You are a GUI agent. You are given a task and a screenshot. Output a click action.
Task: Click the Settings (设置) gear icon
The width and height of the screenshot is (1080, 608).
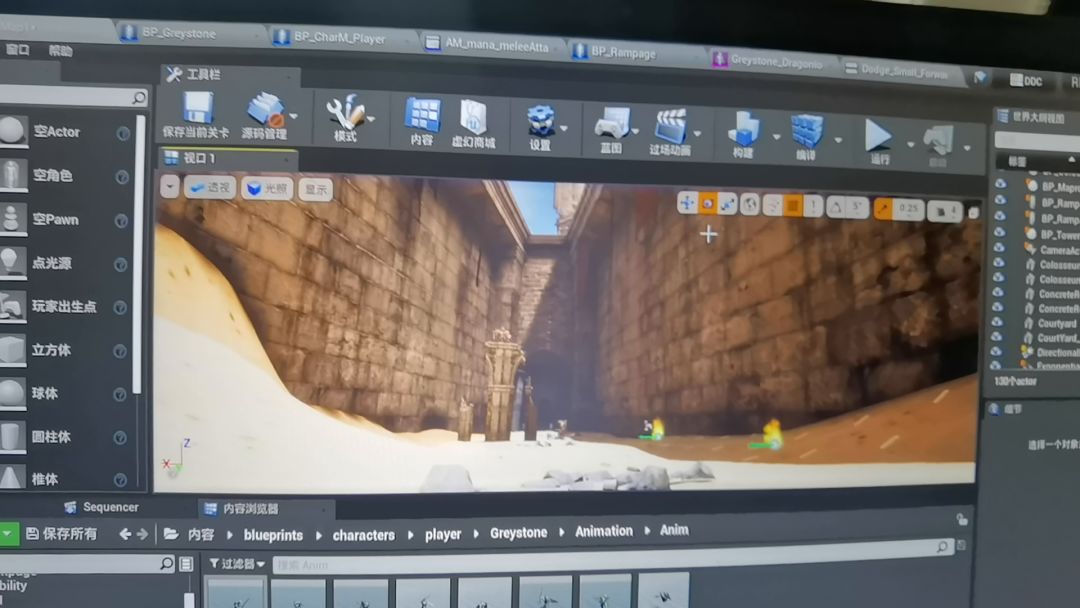[540, 121]
